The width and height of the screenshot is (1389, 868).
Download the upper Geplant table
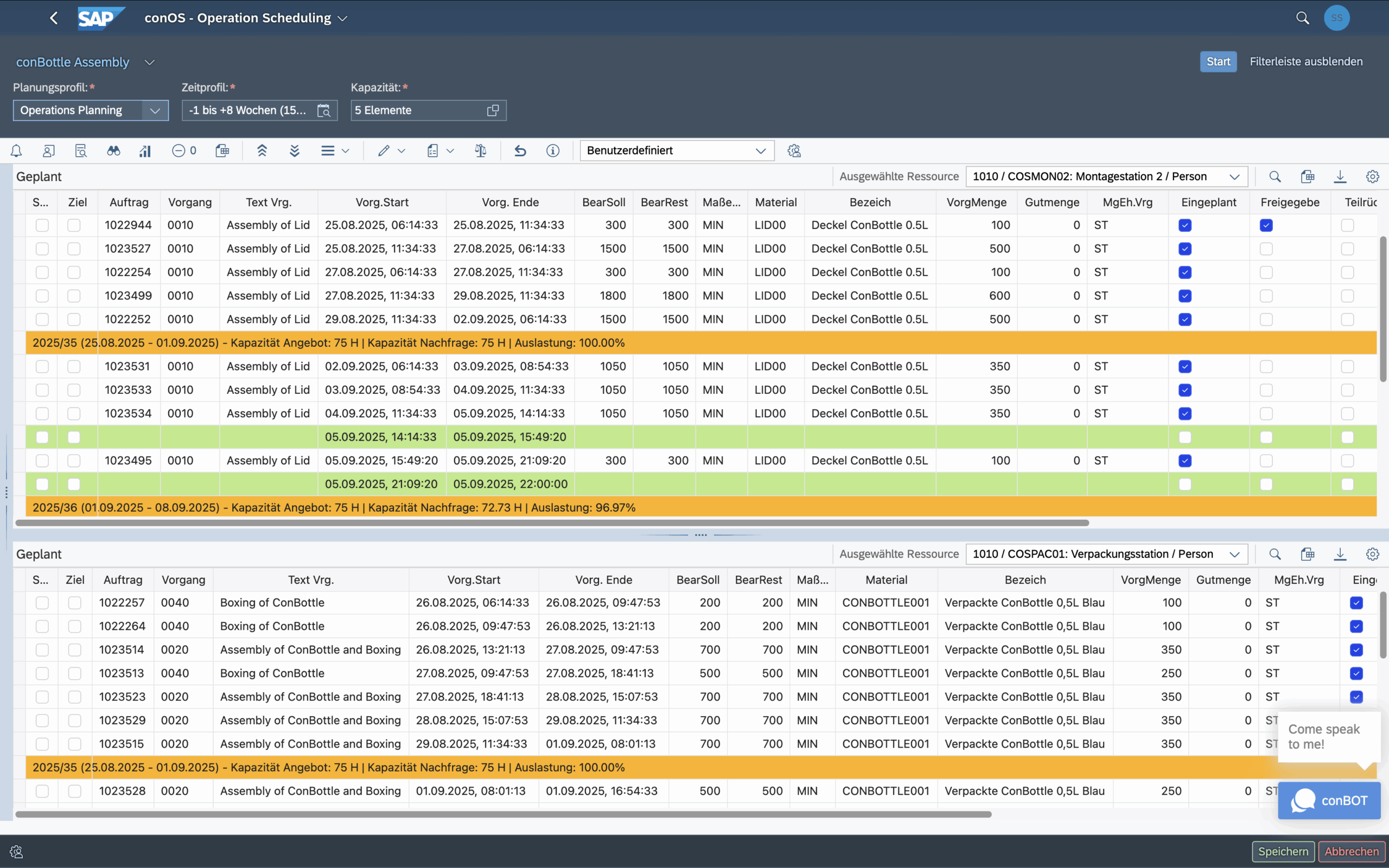(1340, 177)
